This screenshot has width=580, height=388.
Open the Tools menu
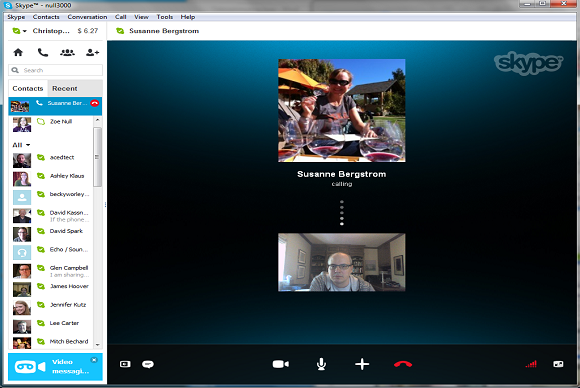[165, 17]
